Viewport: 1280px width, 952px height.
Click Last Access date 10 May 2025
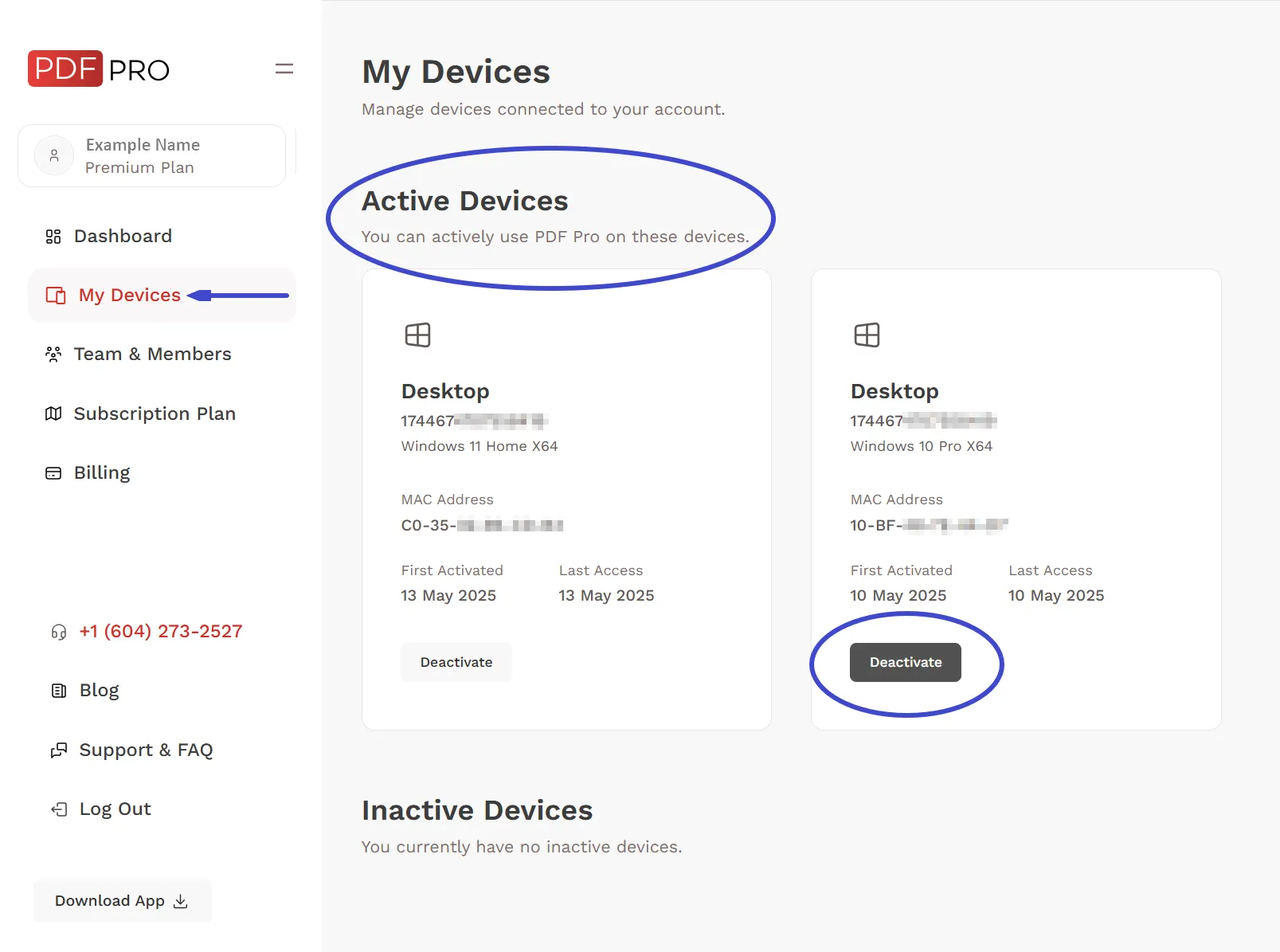(x=1056, y=596)
